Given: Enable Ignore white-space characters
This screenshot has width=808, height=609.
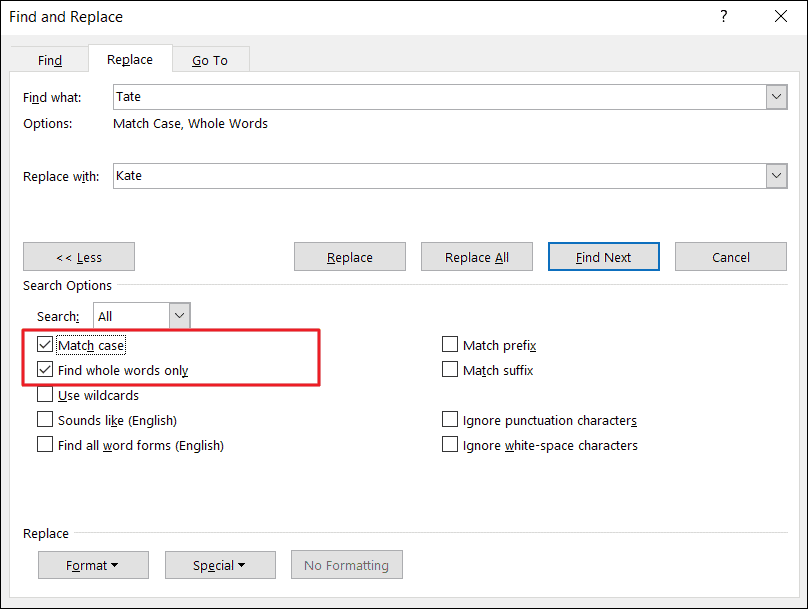Looking at the screenshot, I should 450,444.
